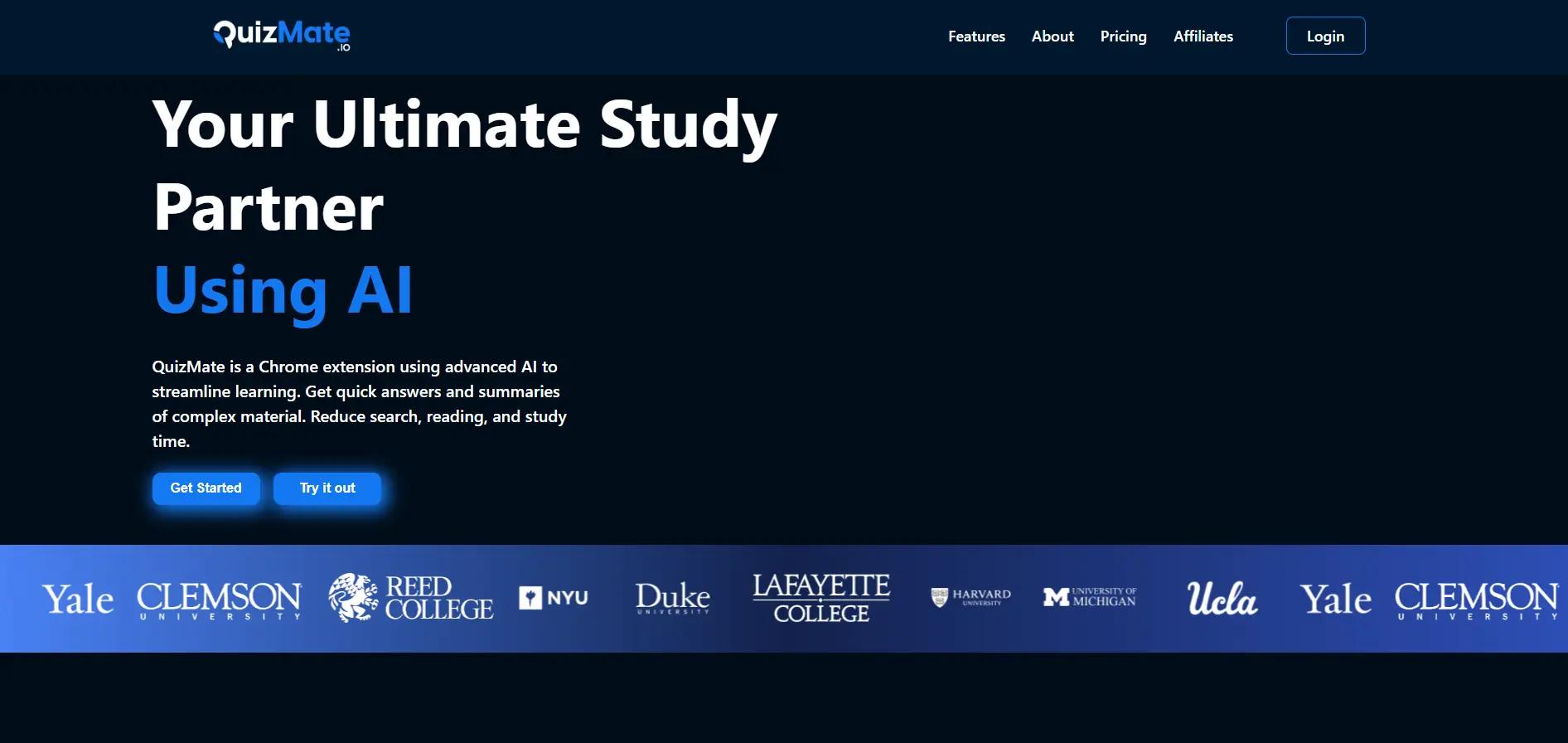Viewport: 1568px width, 743px height.
Task: Select the Lafayette College logo
Action: [821, 598]
